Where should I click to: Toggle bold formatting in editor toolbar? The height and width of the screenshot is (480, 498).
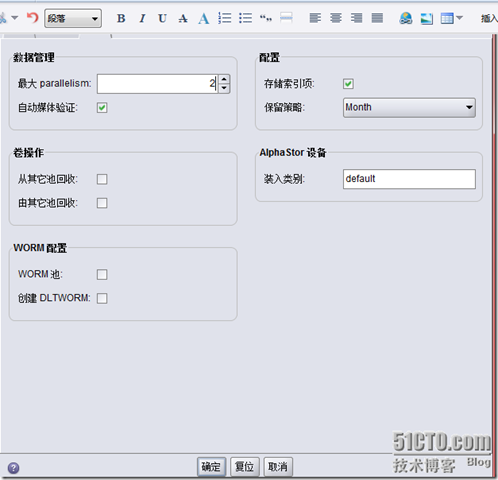(x=121, y=18)
